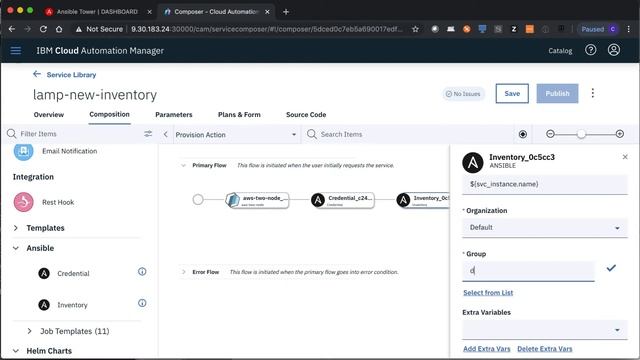Click the Publish button
640x360 pixels.
click(x=557, y=93)
